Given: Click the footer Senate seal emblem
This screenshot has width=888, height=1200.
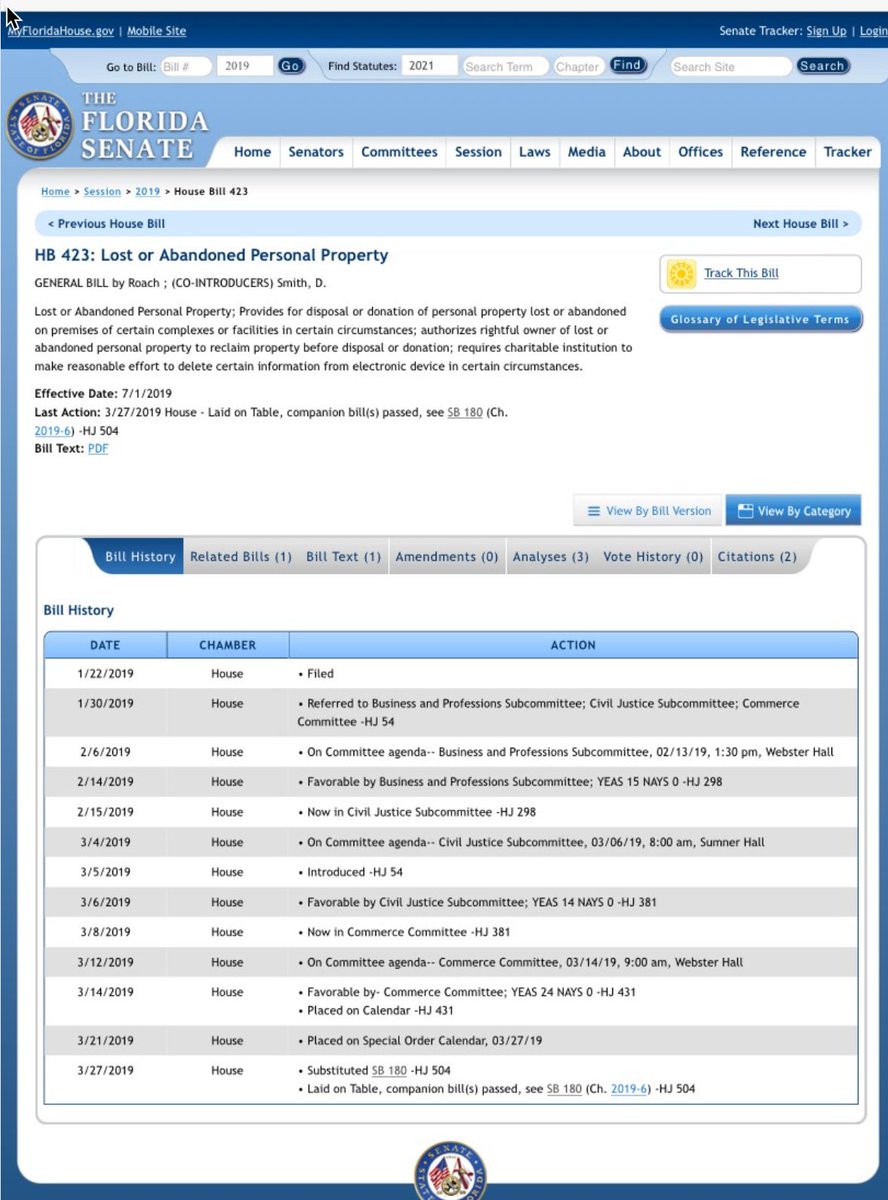Looking at the screenshot, I should 451,1171.
